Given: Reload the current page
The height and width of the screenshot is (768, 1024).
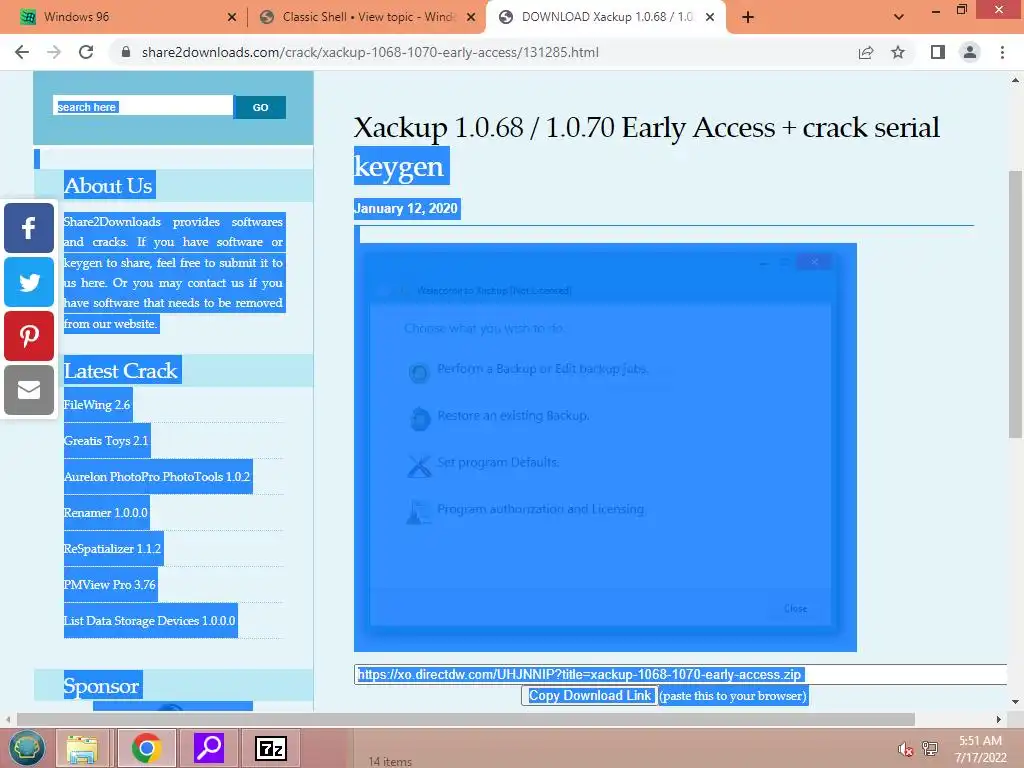Looking at the screenshot, I should pos(86,52).
